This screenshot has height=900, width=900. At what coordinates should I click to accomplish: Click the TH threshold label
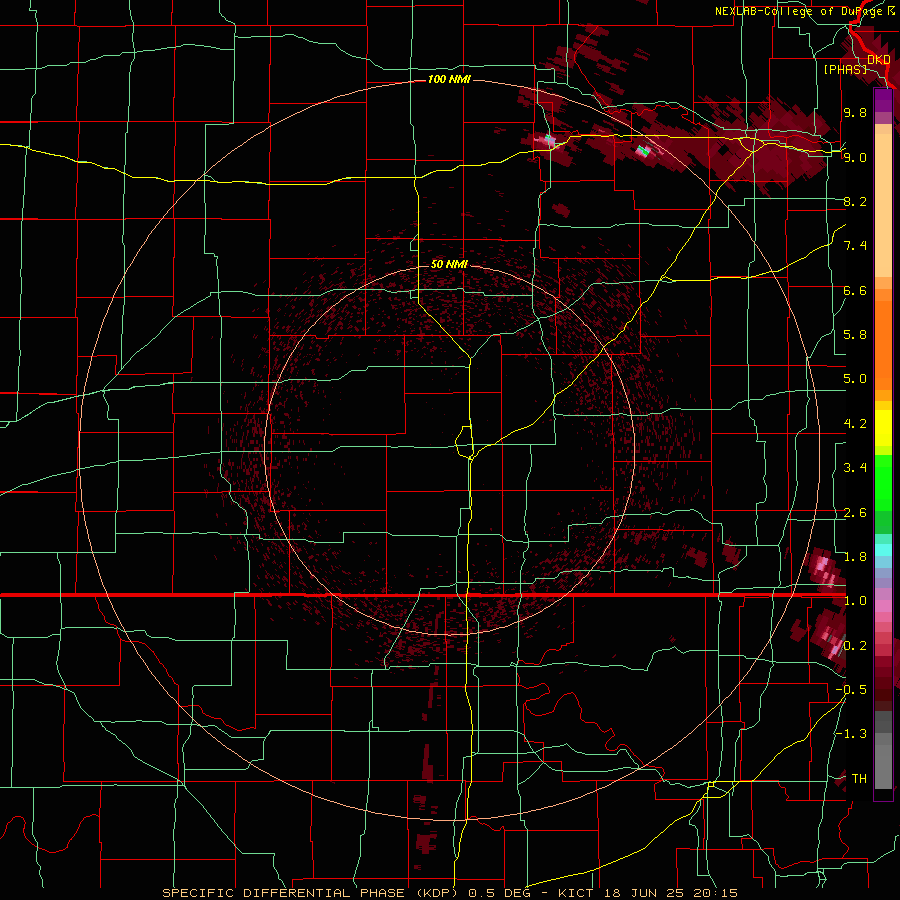point(859,779)
